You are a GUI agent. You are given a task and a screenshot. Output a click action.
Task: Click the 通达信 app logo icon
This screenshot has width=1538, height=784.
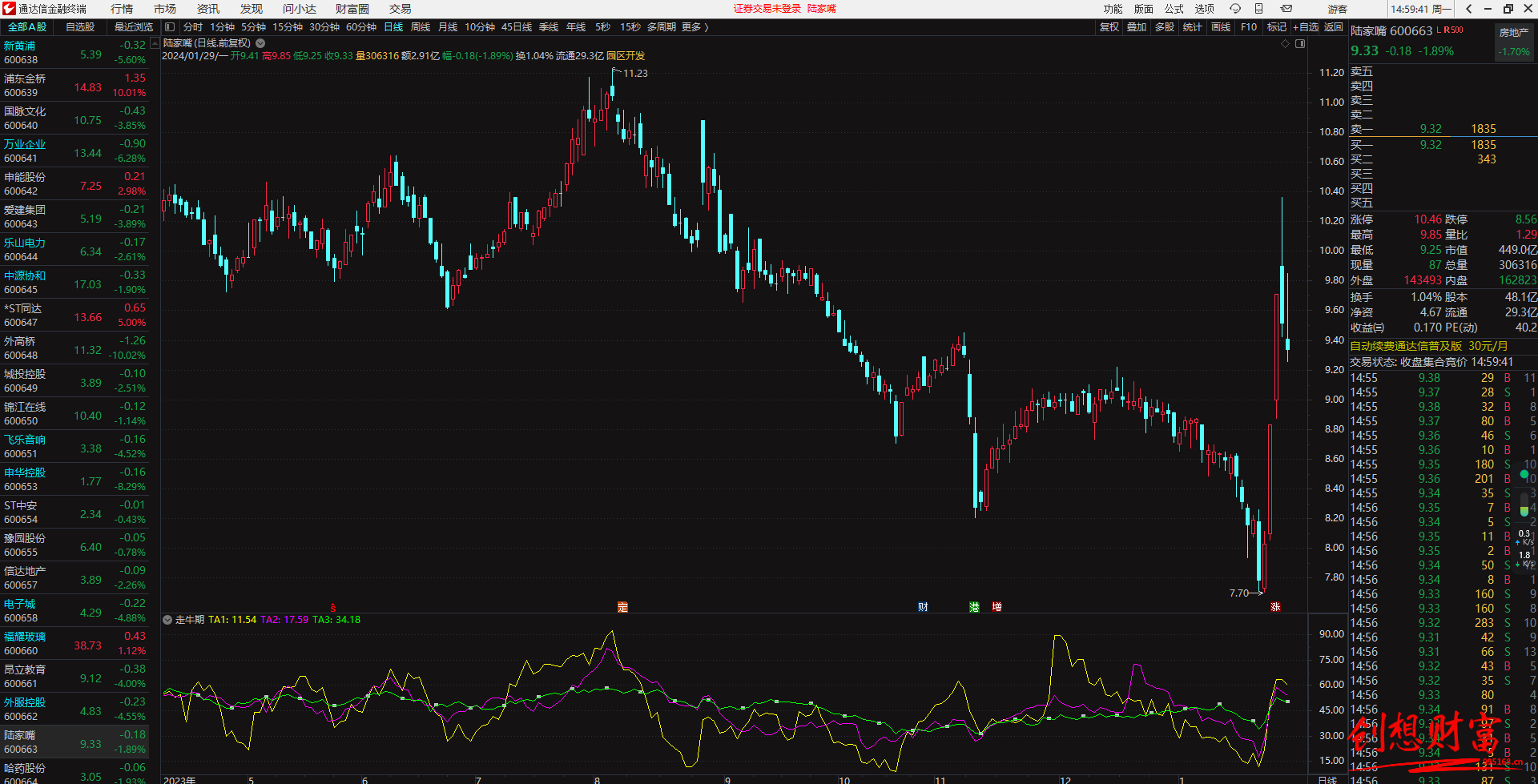click(x=9, y=9)
